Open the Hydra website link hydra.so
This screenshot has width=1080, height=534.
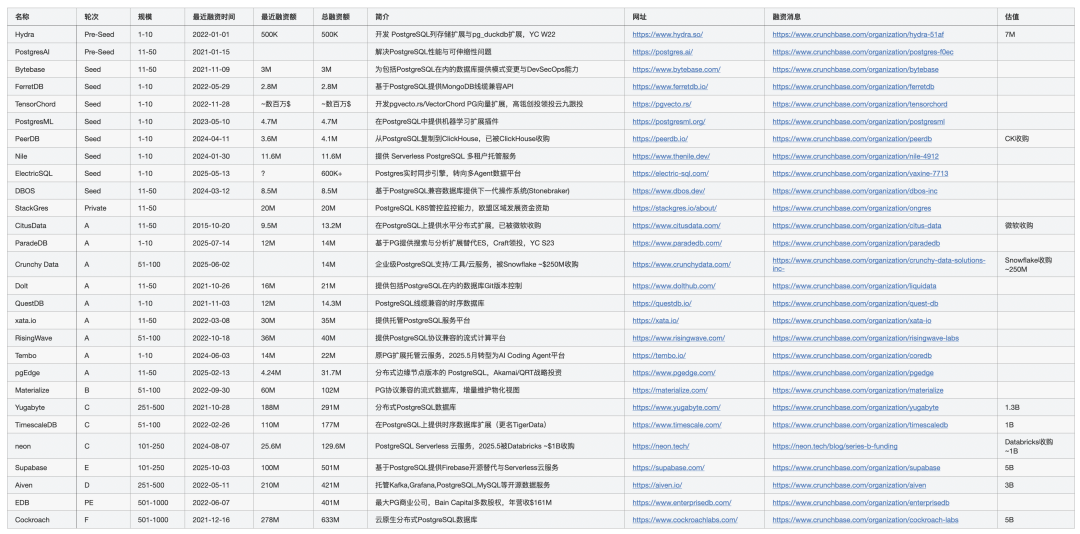667,34
